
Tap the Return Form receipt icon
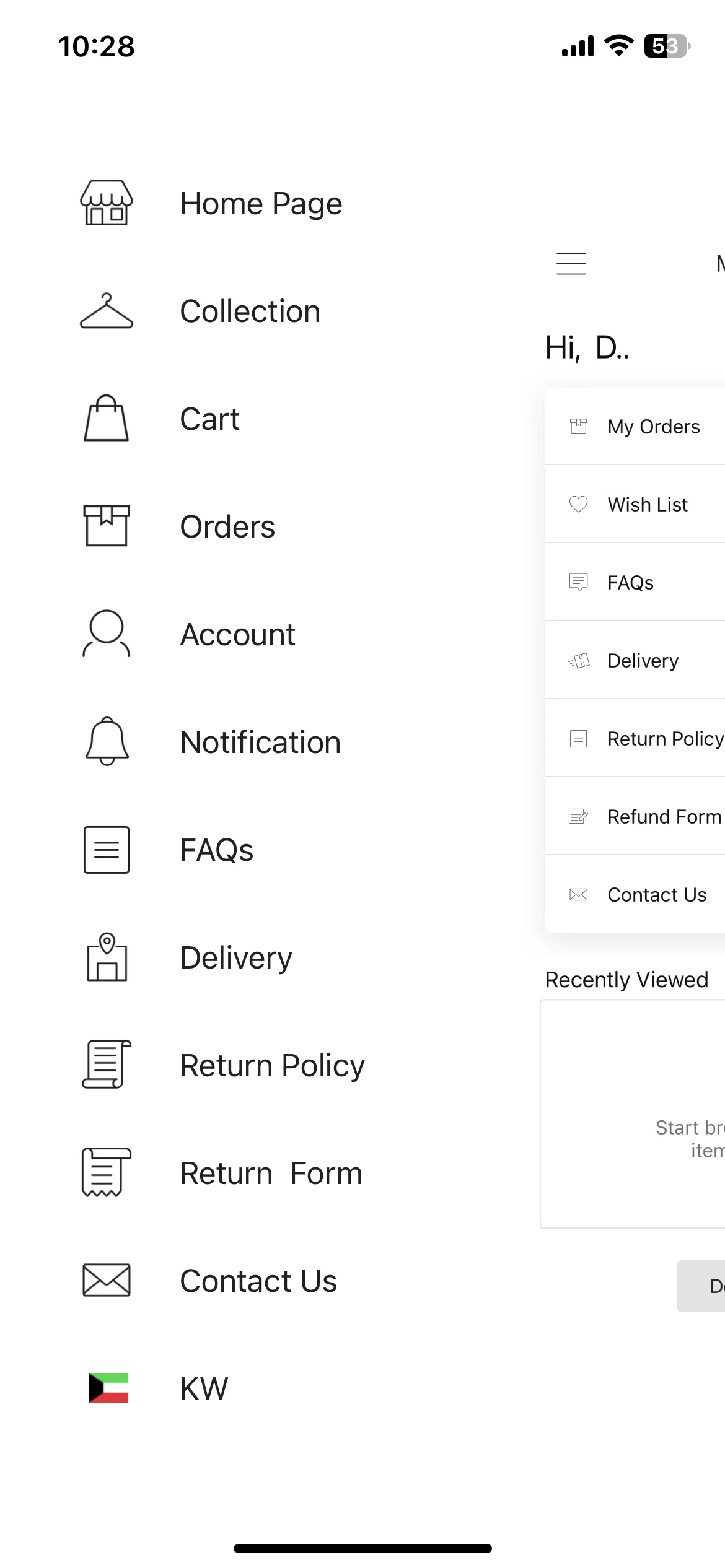tap(107, 1172)
